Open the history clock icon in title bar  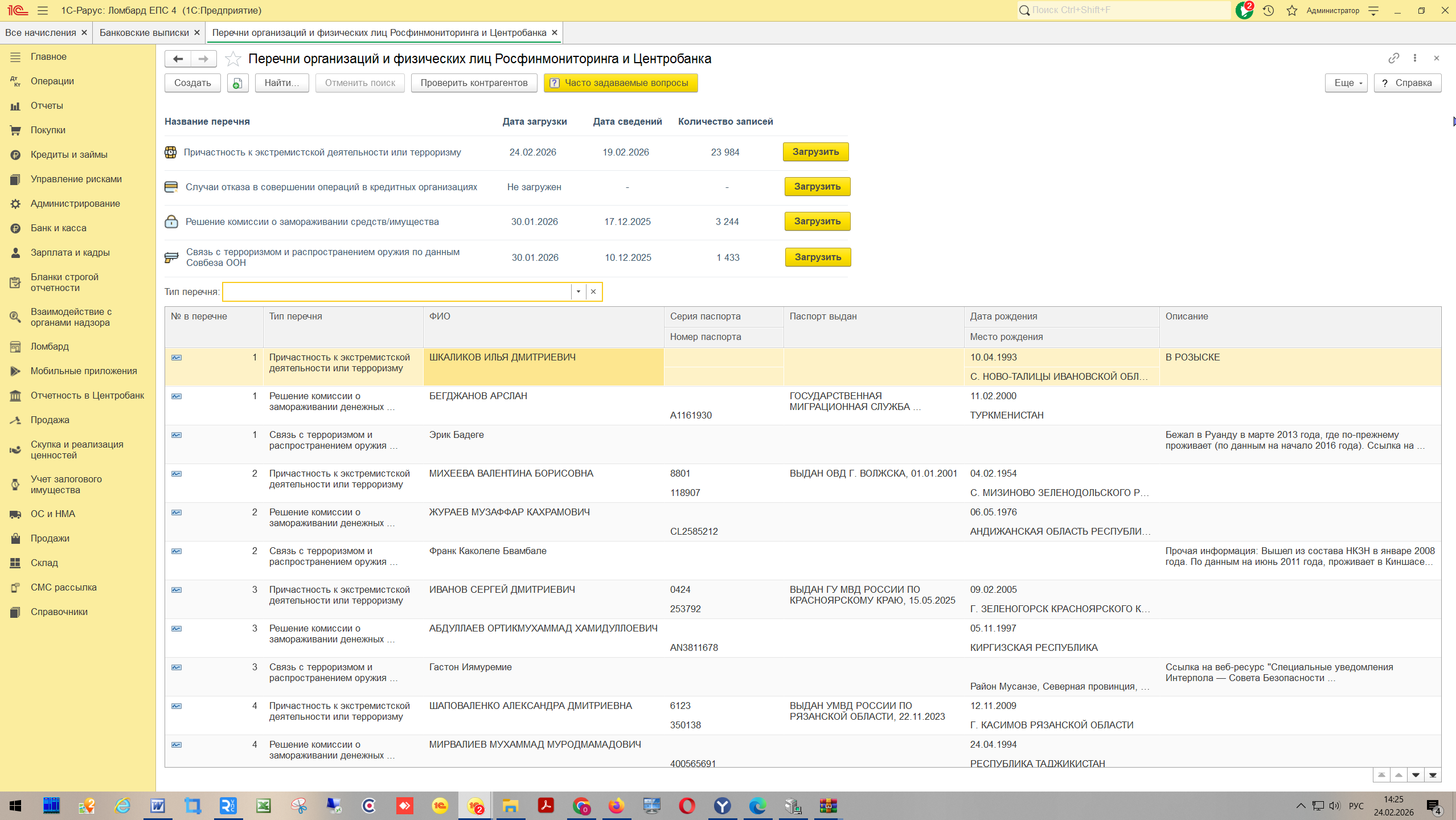coord(1268,10)
